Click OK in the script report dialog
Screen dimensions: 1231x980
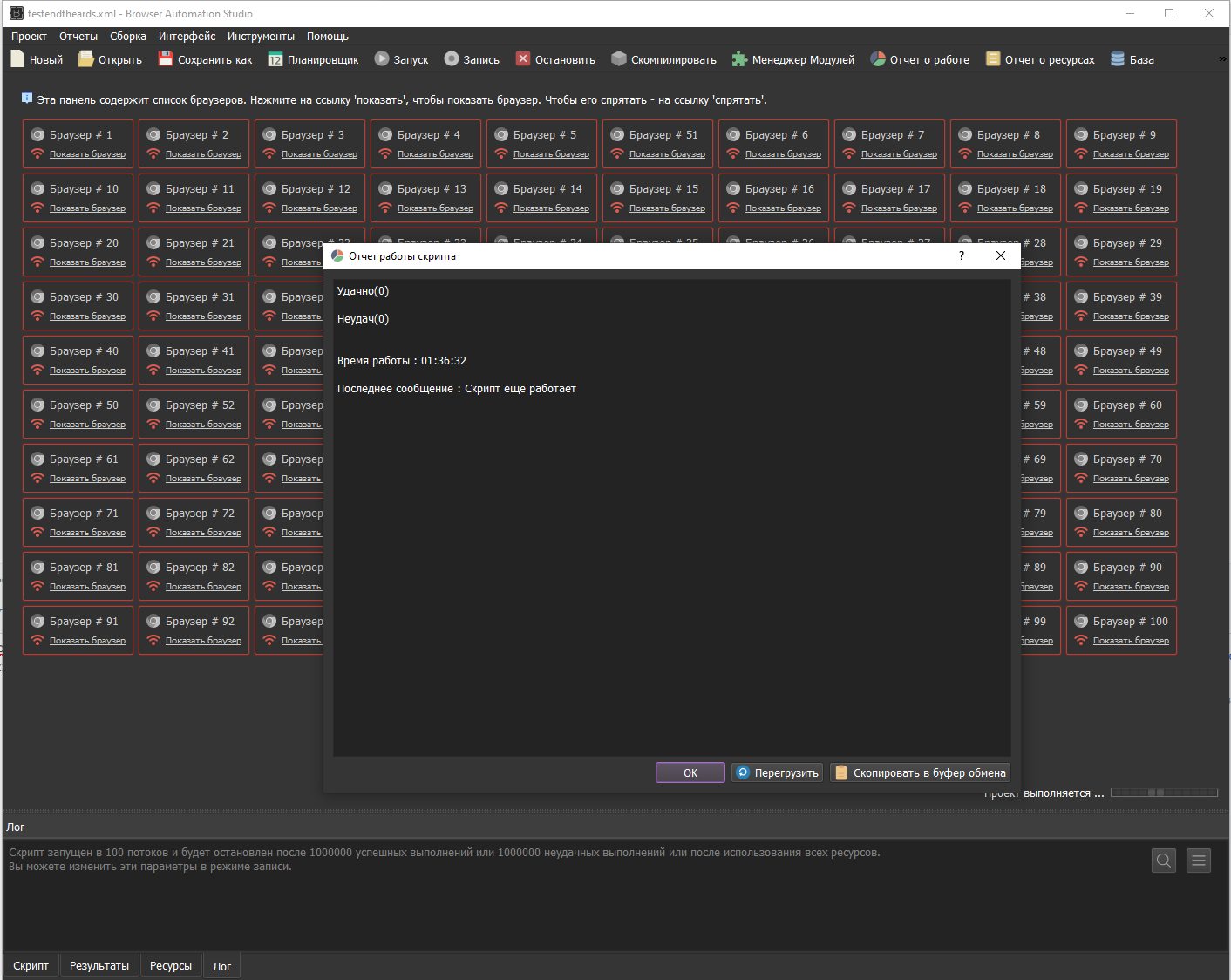pos(690,773)
